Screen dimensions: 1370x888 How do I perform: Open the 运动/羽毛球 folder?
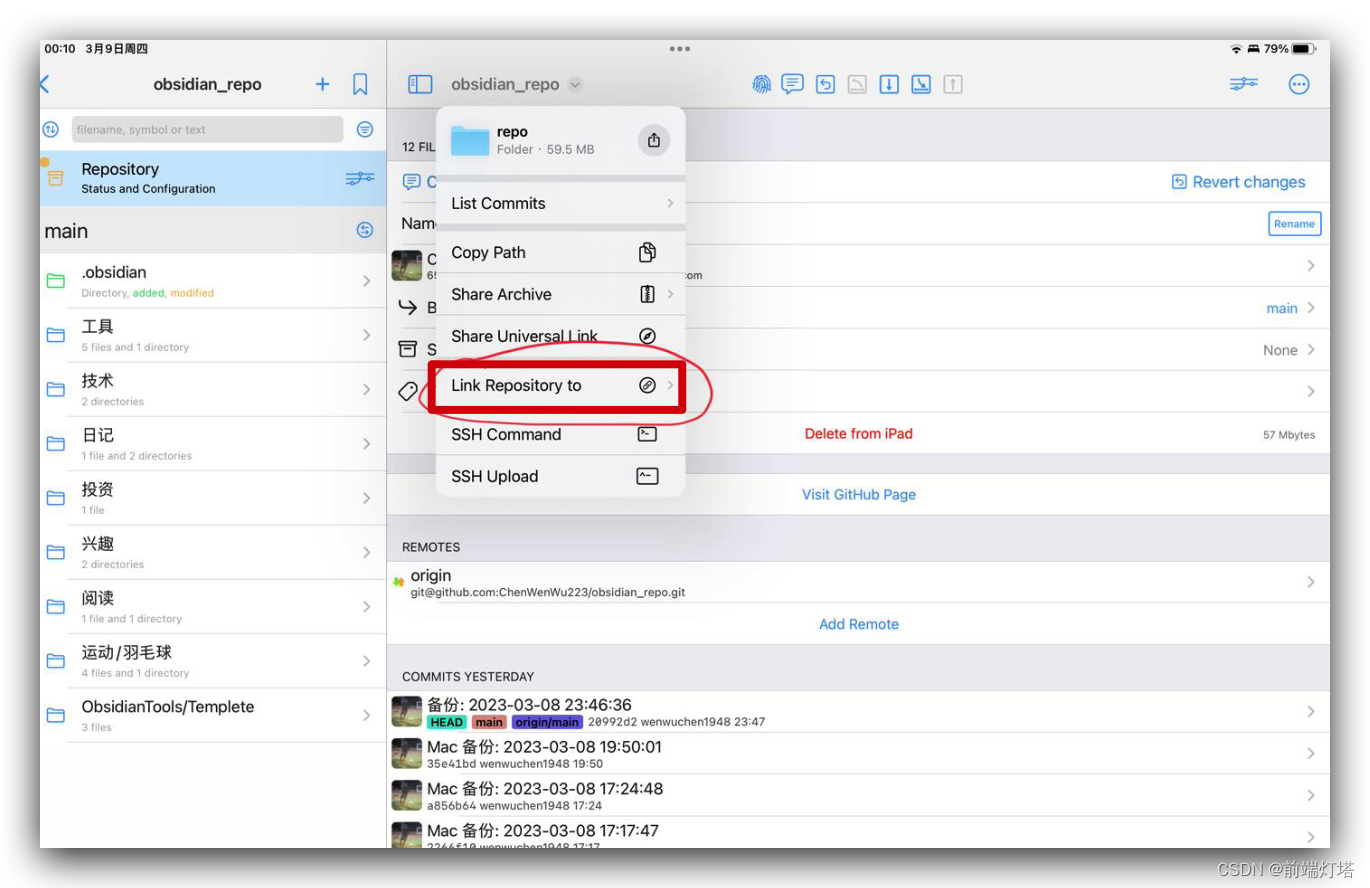(213, 661)
